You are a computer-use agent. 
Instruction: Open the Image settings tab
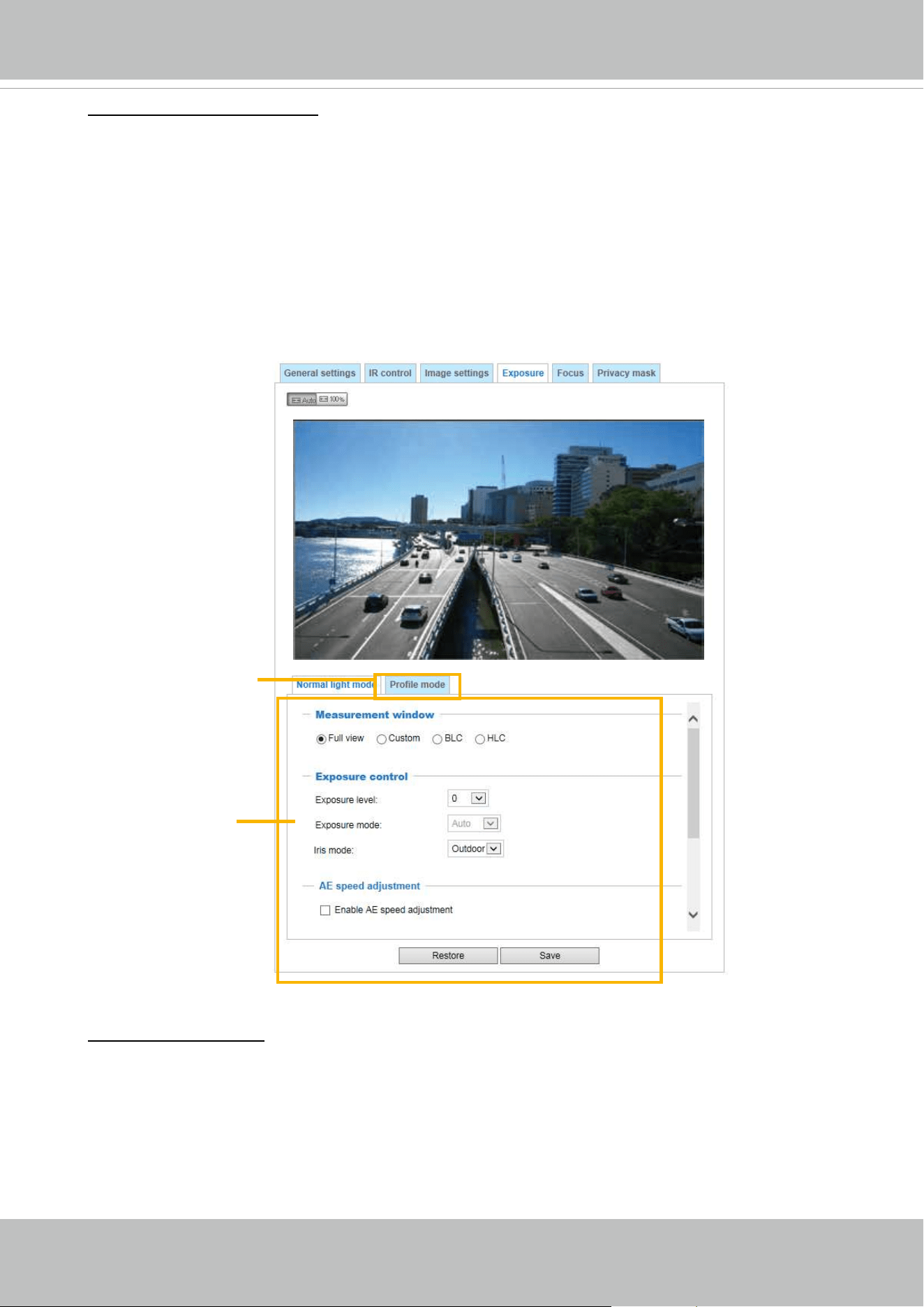[x=456, y=373]
